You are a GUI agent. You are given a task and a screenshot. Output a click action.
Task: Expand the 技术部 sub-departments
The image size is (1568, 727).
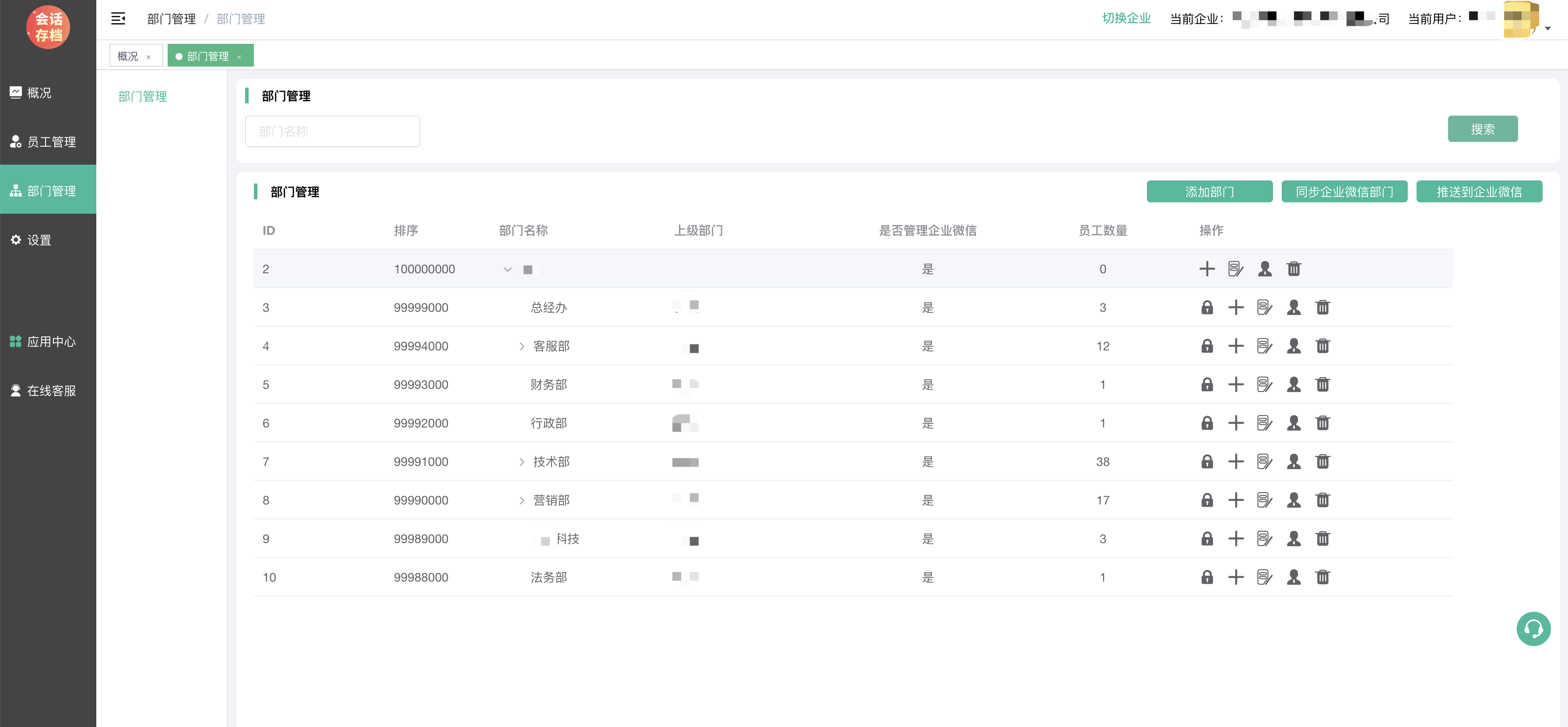[522, 462]
